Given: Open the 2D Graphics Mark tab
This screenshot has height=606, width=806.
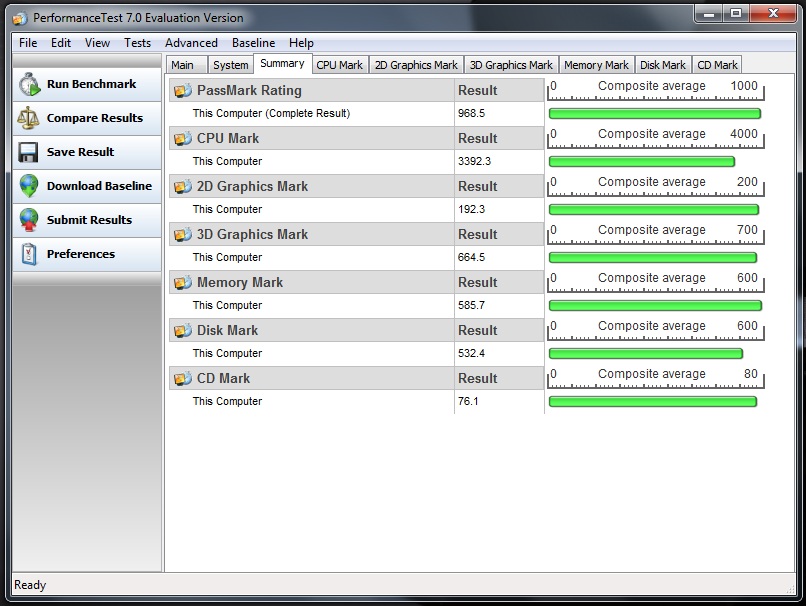Looking at the screenshot, I should click(416, 65).
